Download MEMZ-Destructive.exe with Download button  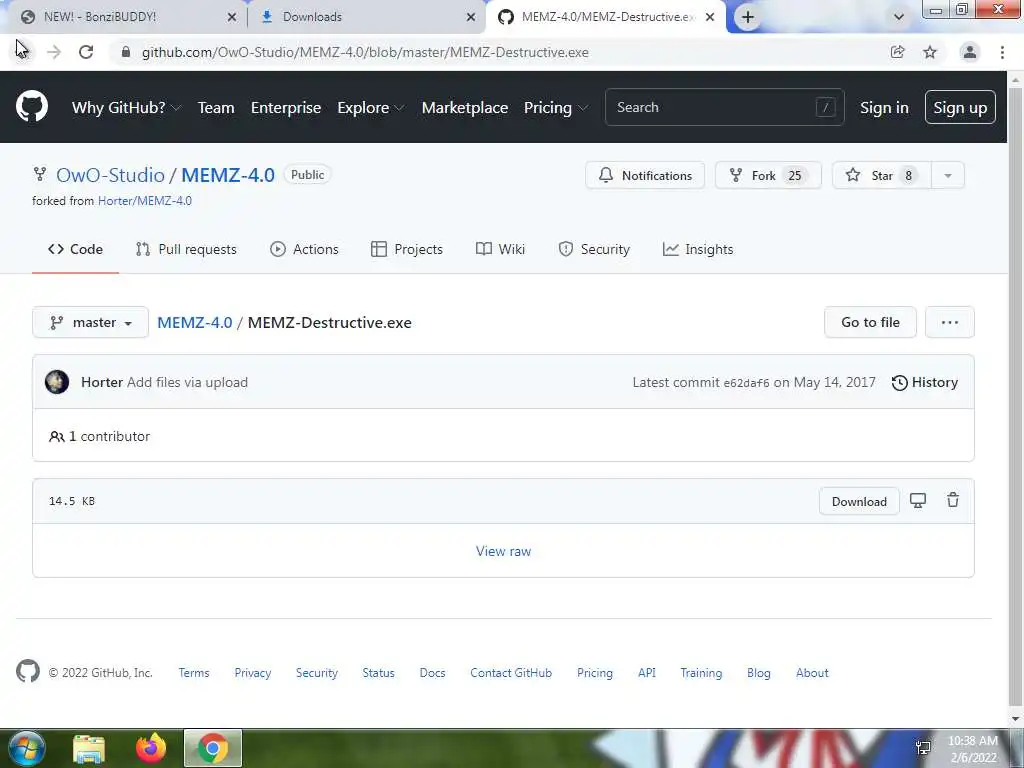pyautogui.click(x=859, y=501)
